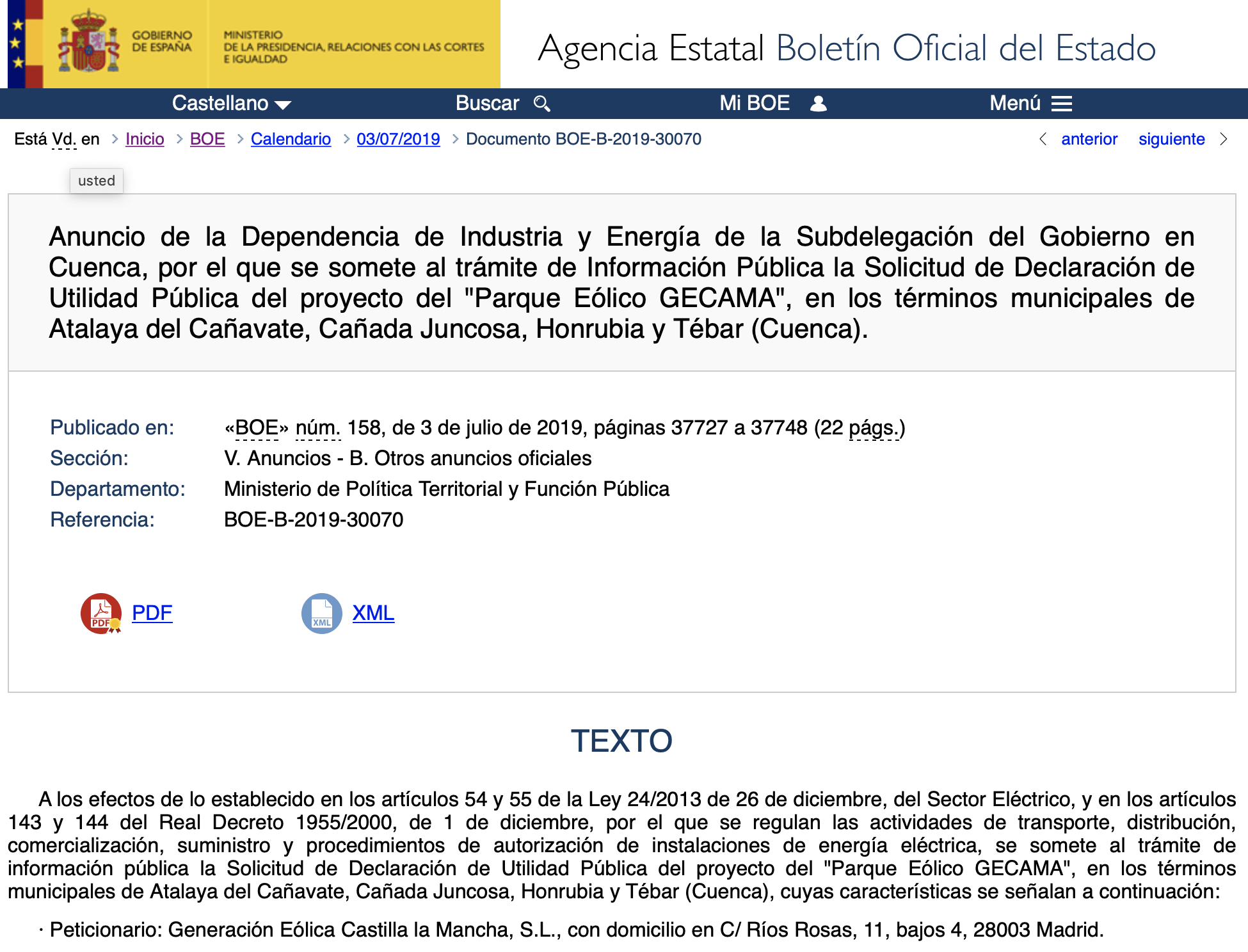Click 'Ministerio de Política Territorial y Función Pública'
The width and height of the screenshot is (1248, 952).
point(447,489)
